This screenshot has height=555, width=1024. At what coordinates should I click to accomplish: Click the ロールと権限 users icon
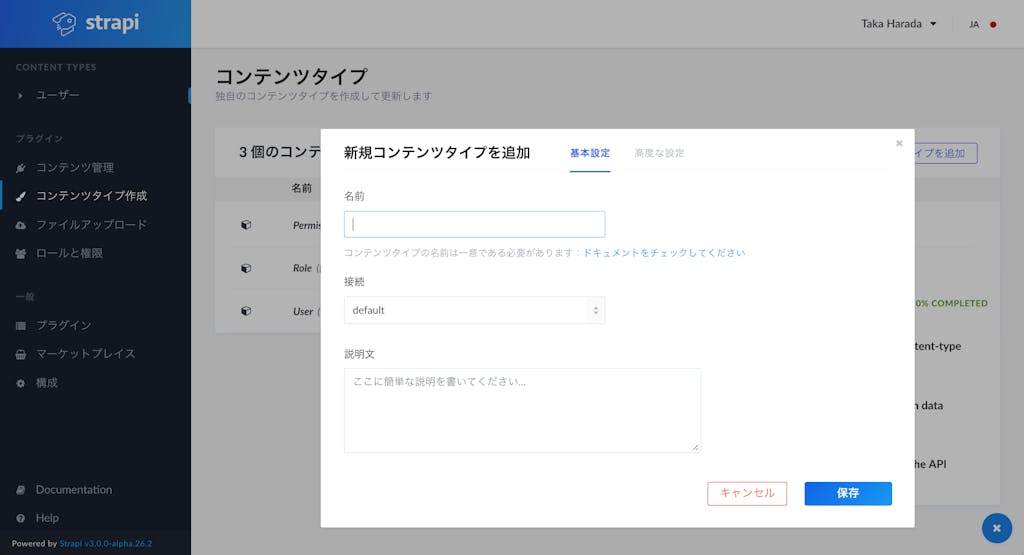coord(21,253)
